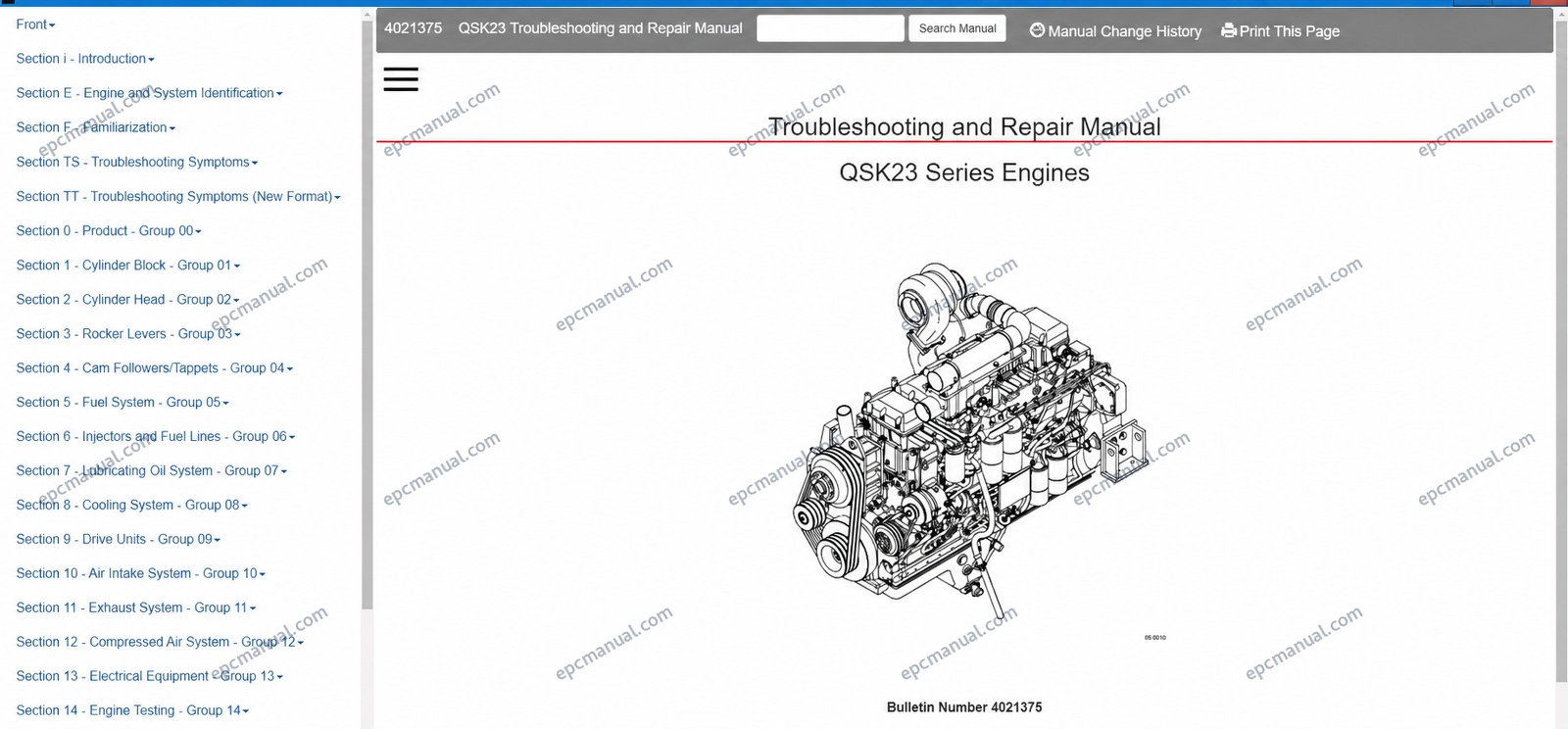
Task: Expand Section 0 - Product - Group 00
Action: (109, 230)
